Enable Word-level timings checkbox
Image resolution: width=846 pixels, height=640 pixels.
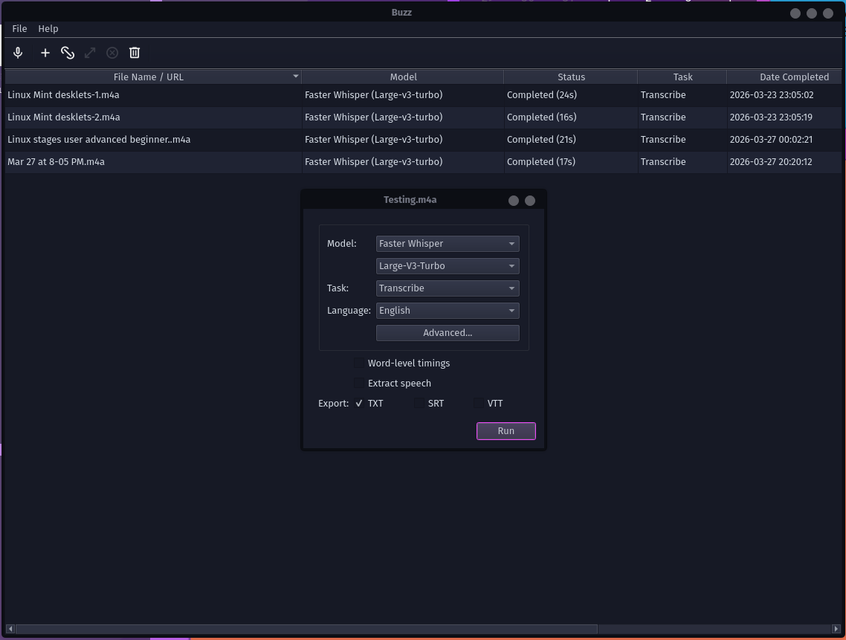click(x=359, y=363)
